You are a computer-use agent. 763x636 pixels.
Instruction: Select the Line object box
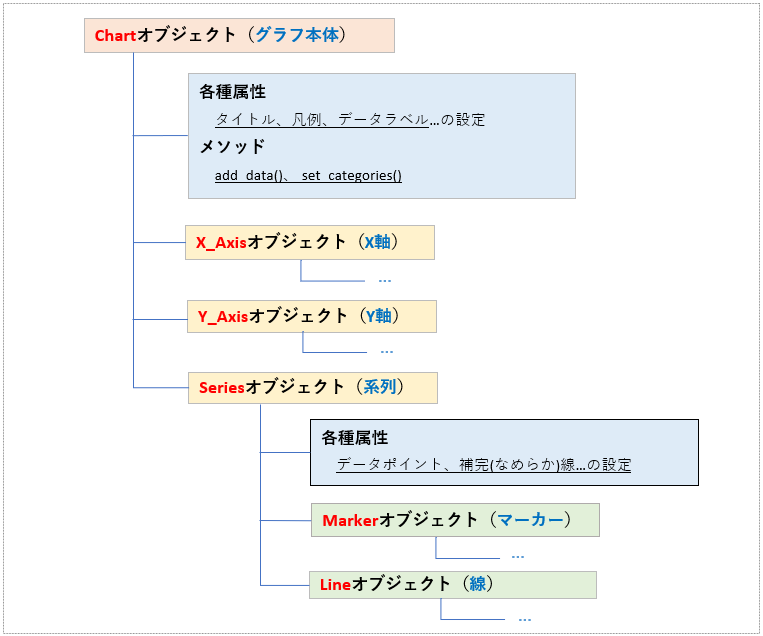[452, 584]
